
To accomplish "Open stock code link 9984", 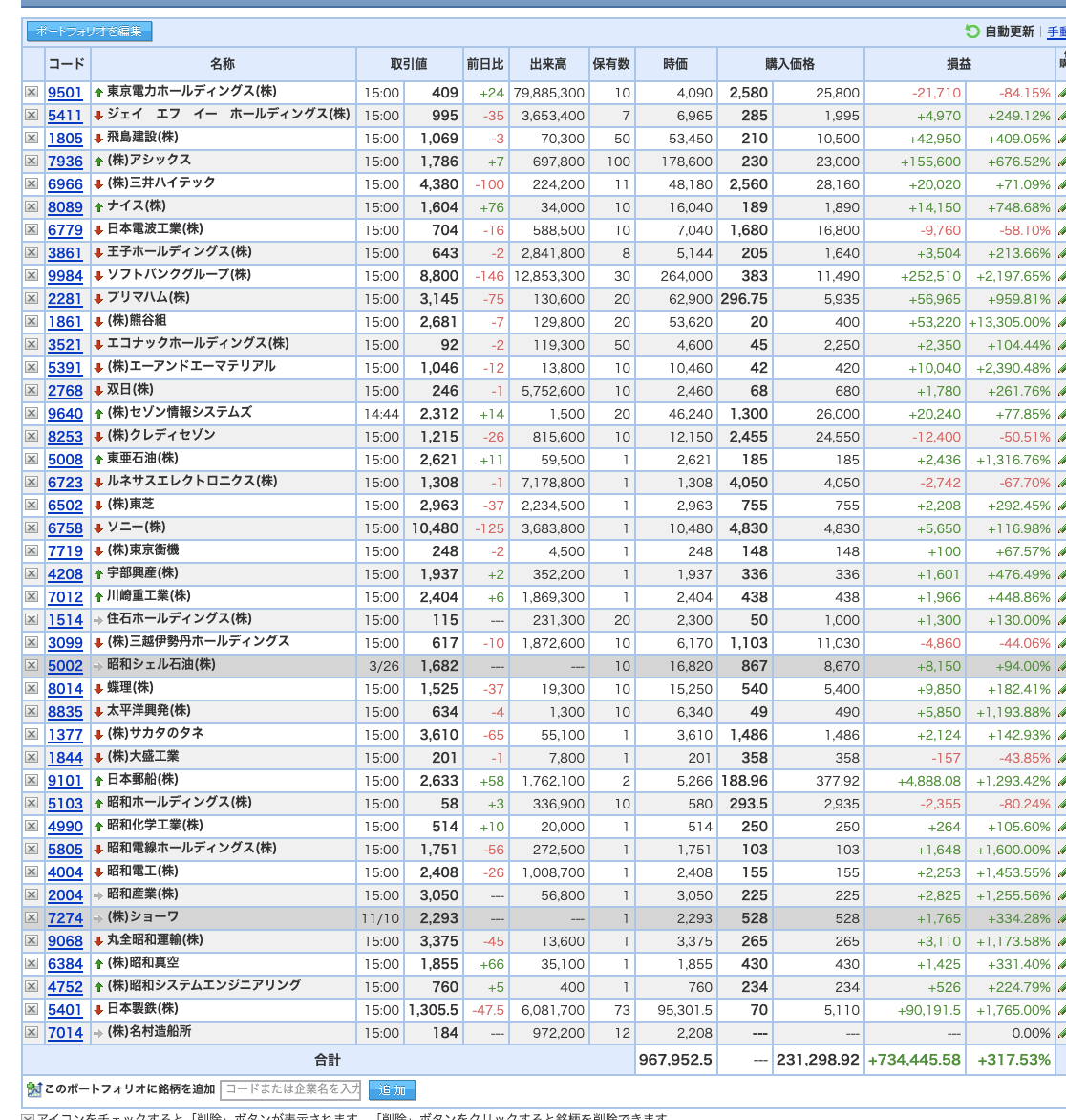I will click(x=65, y=276).
